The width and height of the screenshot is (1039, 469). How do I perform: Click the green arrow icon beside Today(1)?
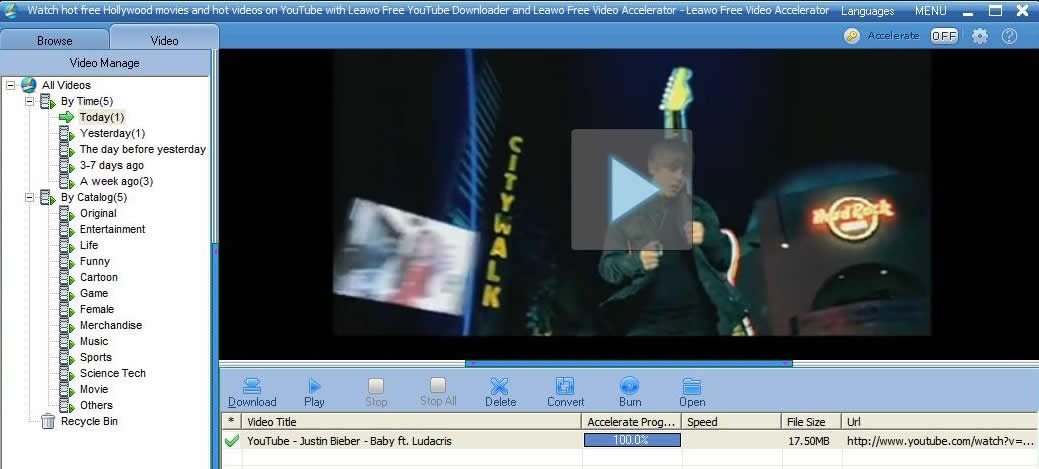(66, 117)
